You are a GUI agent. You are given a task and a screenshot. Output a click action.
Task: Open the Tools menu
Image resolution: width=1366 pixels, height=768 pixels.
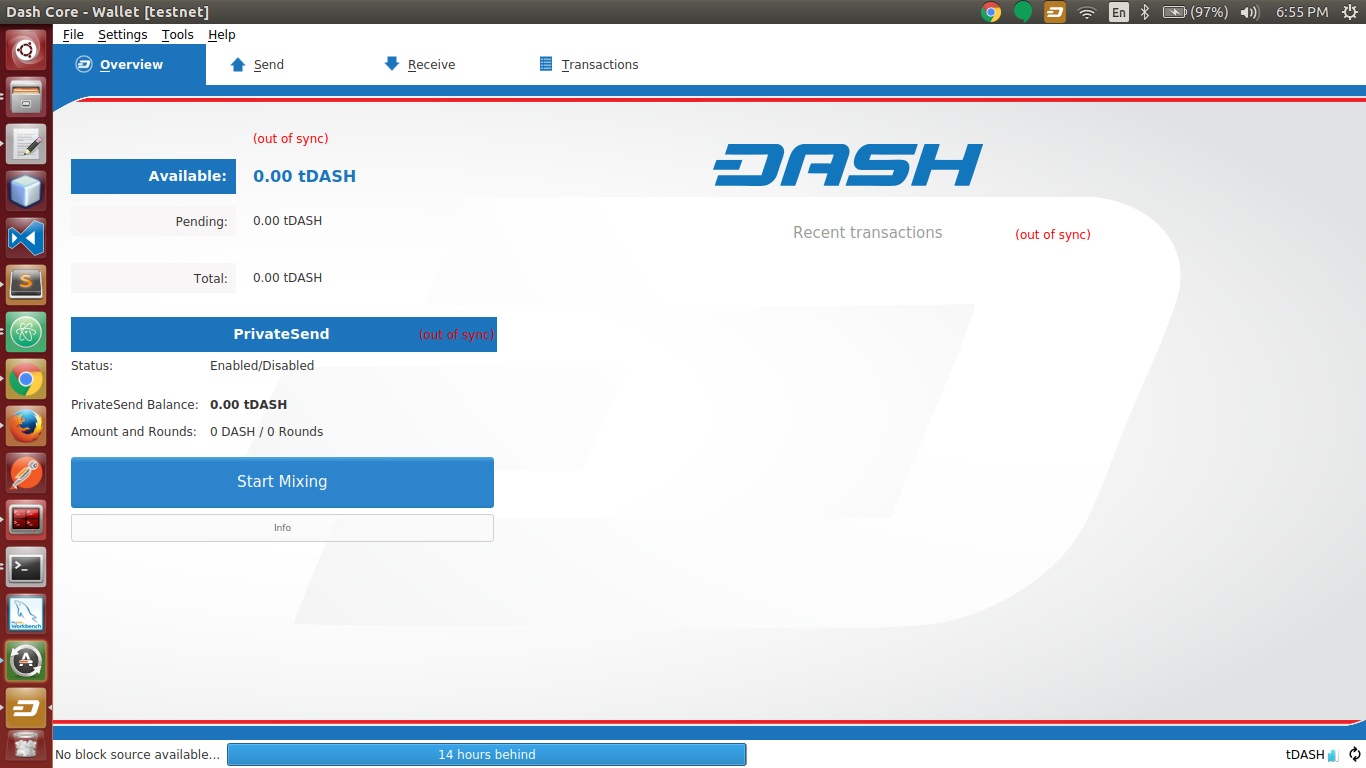tap(178, 34)
